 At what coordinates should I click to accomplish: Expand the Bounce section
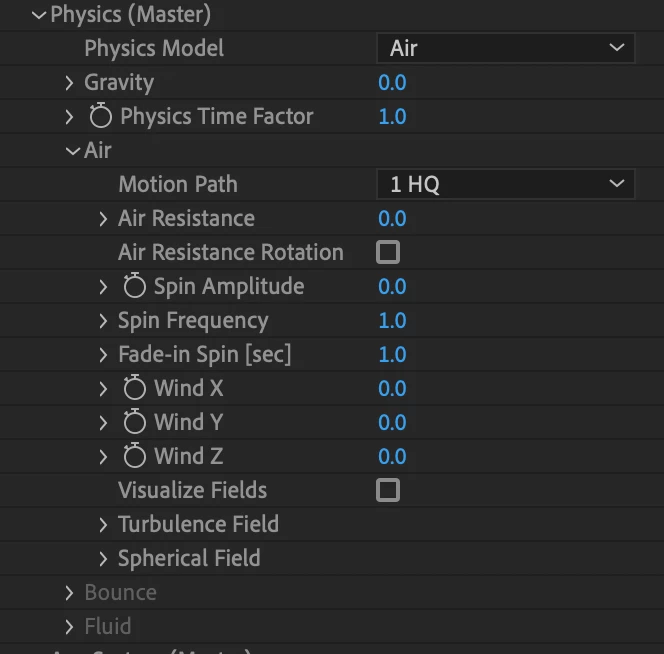click(69, 593)
